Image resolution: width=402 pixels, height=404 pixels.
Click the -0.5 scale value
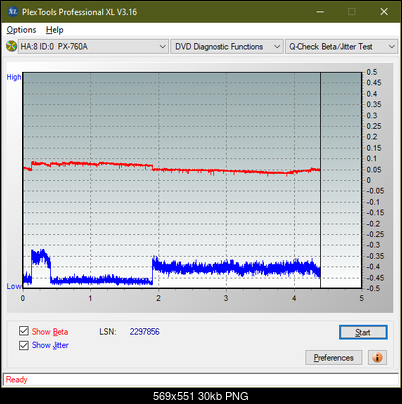point(373,288)
